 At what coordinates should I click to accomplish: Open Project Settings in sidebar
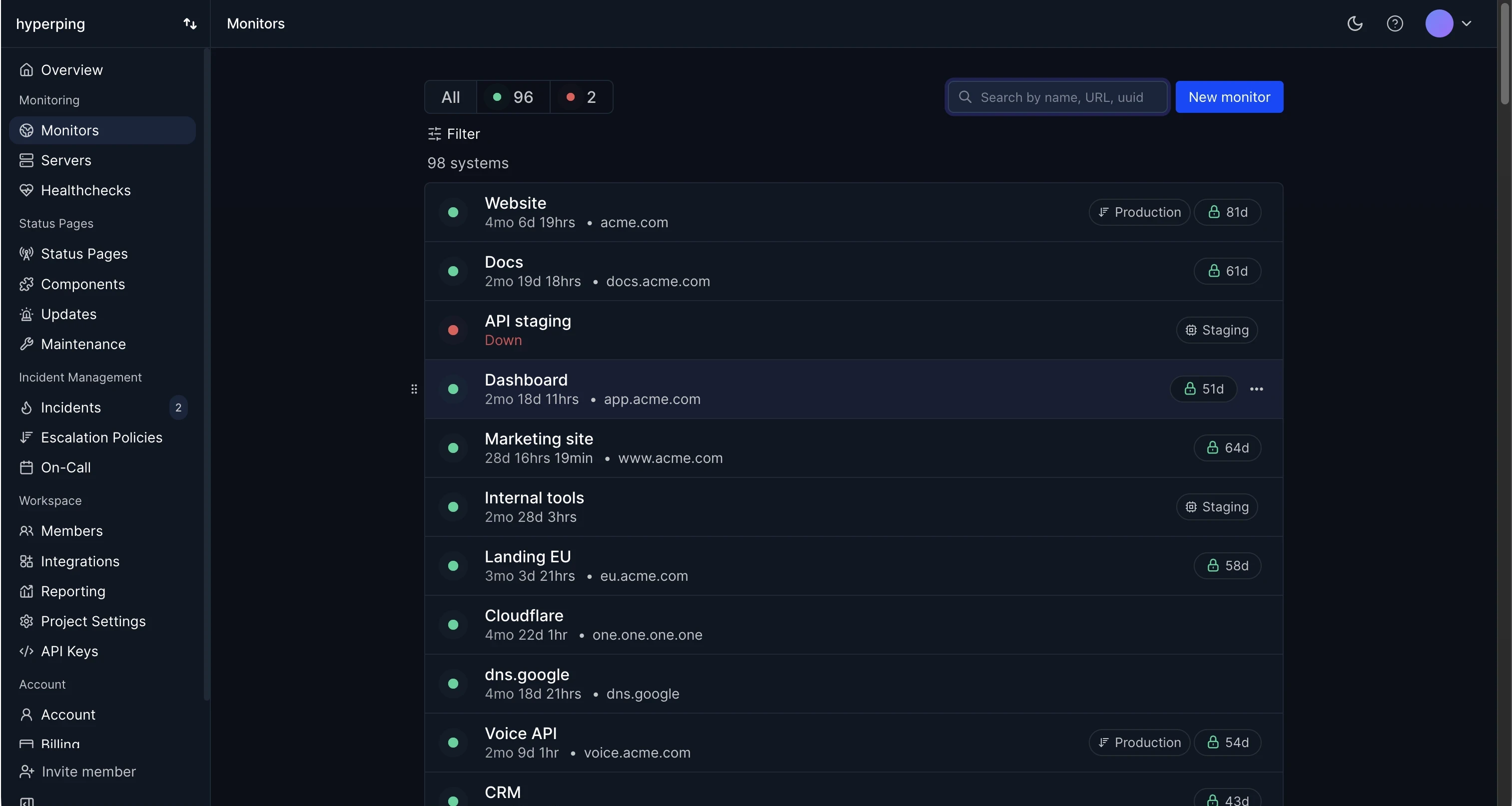(x=102, y=621)
